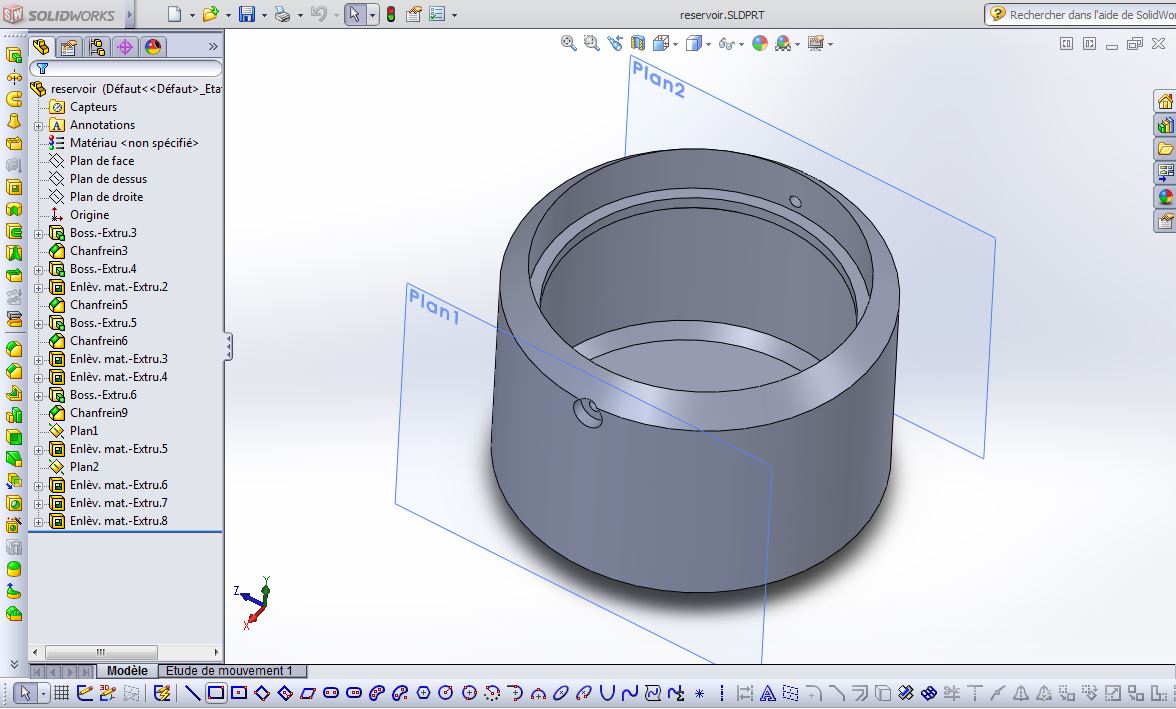Open Design Library icon in task pane
The width and height of the screenshot is (1176, 709).
tap(1165, 125)
